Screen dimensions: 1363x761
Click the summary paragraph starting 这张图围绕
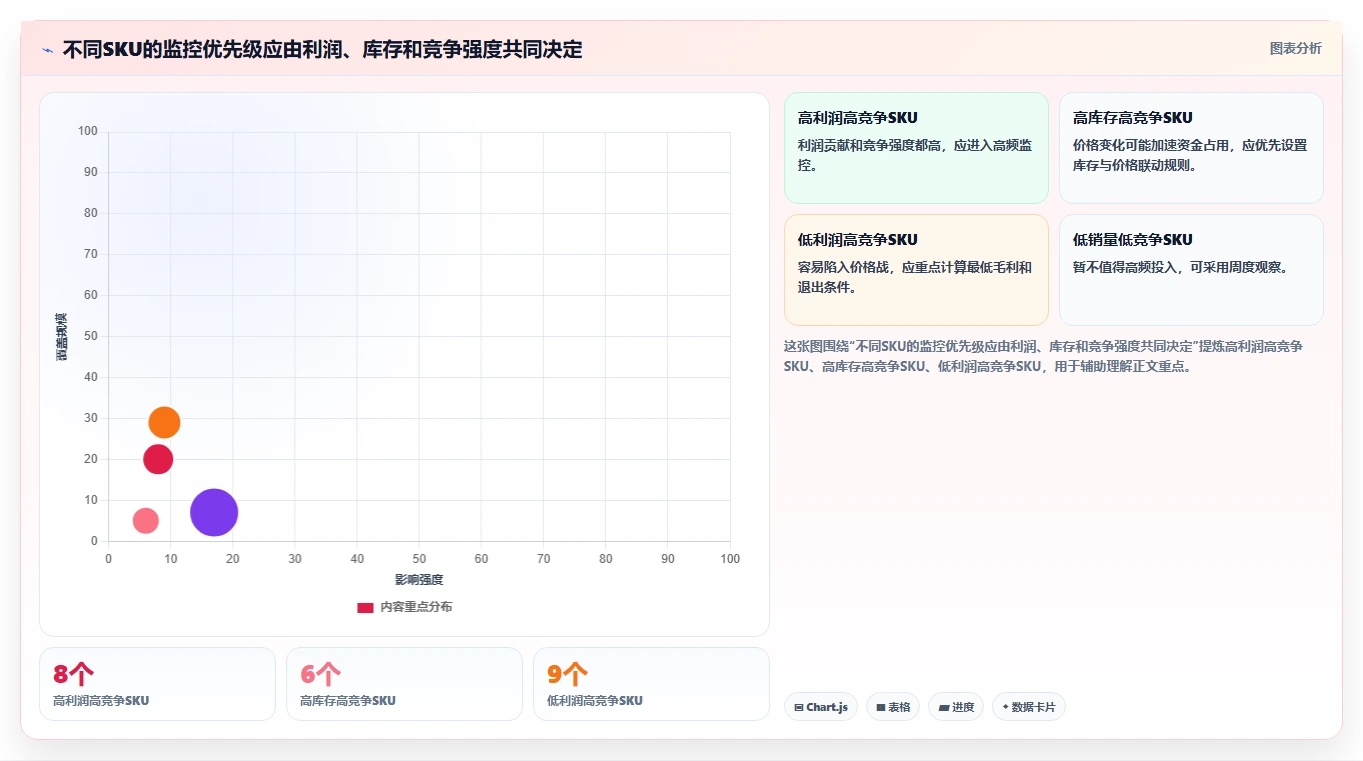[x=1044, y=356]
